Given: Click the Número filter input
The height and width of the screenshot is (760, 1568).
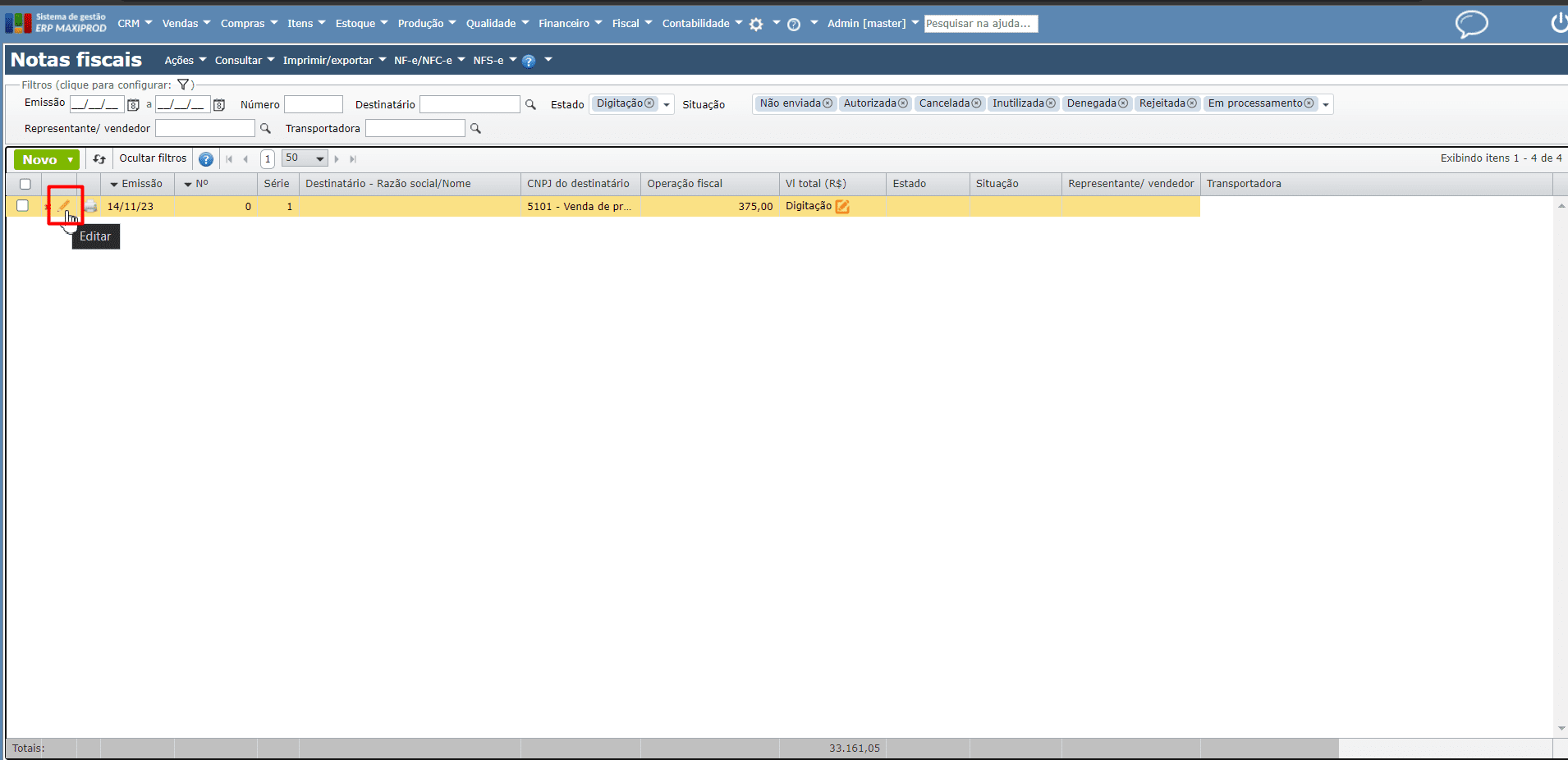Looking at the screenshot, I should point(313,104).
